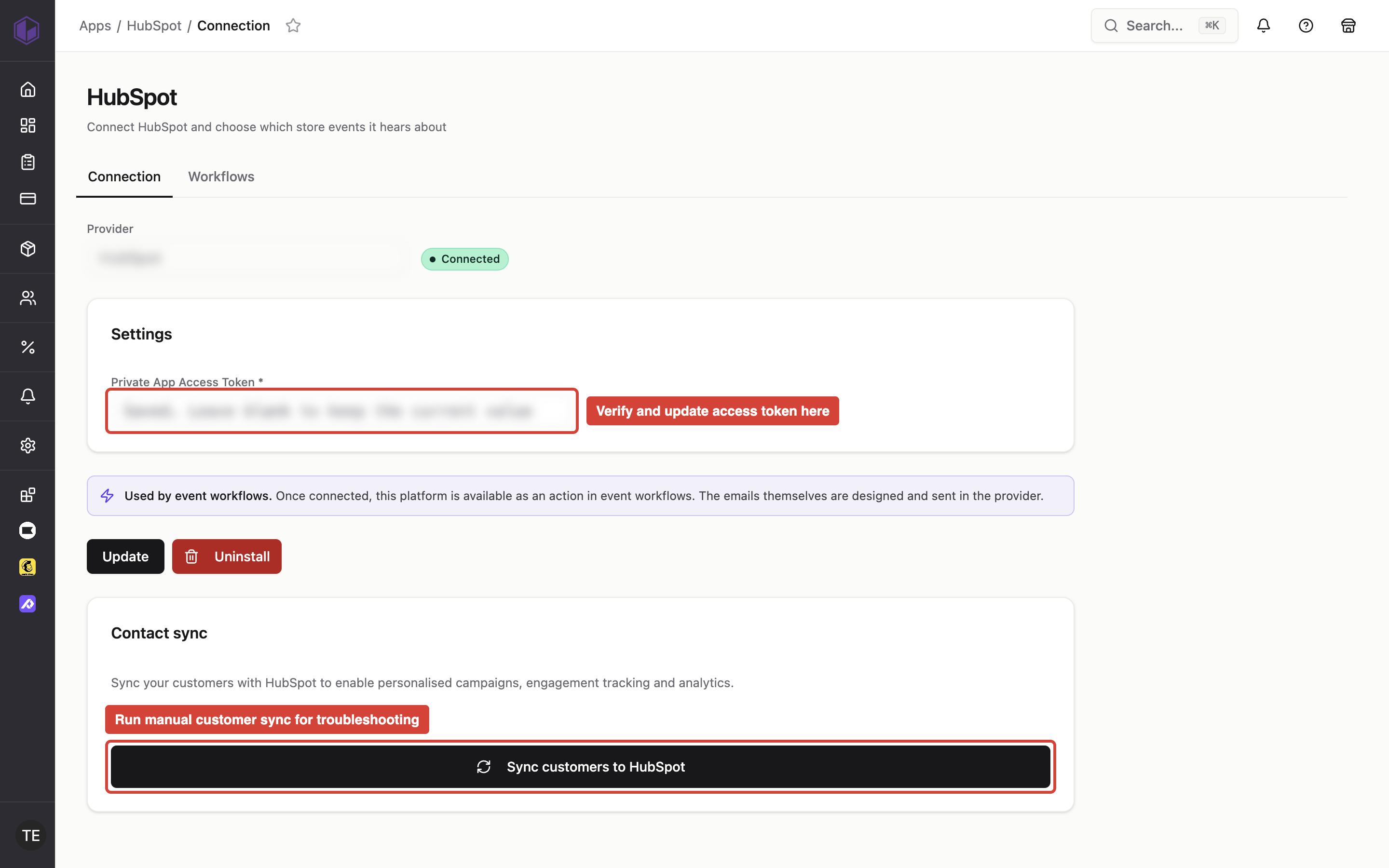
Task: Open the dashboard grid icon in sidebar
Action: pyautogui.click(x=27, y=125)
